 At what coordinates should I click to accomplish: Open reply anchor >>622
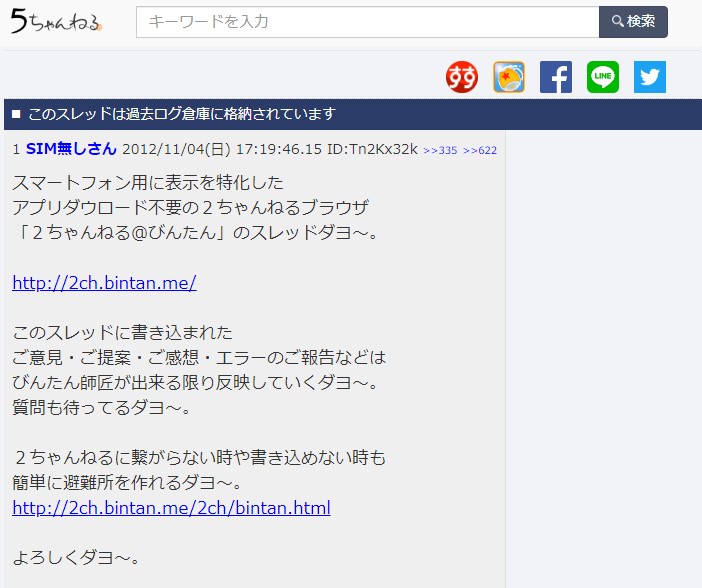480,150
